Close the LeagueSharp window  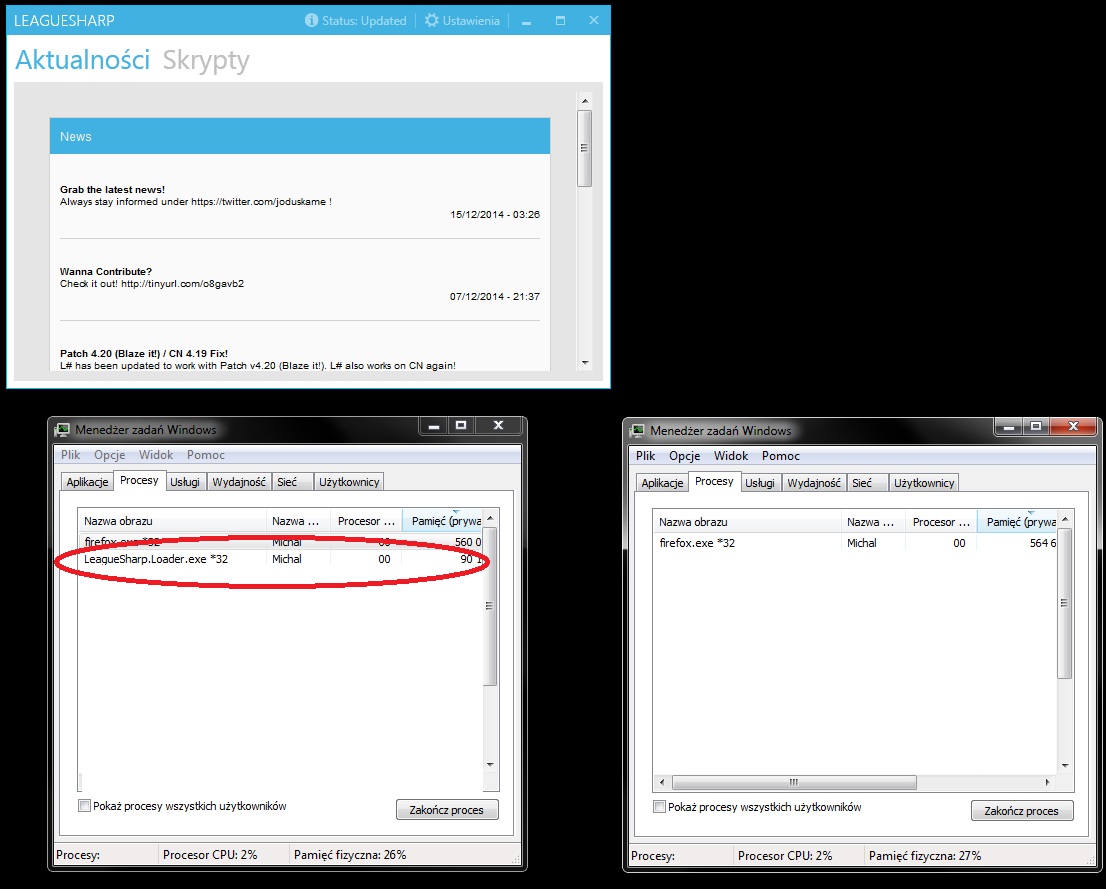(x=594, y=20)
